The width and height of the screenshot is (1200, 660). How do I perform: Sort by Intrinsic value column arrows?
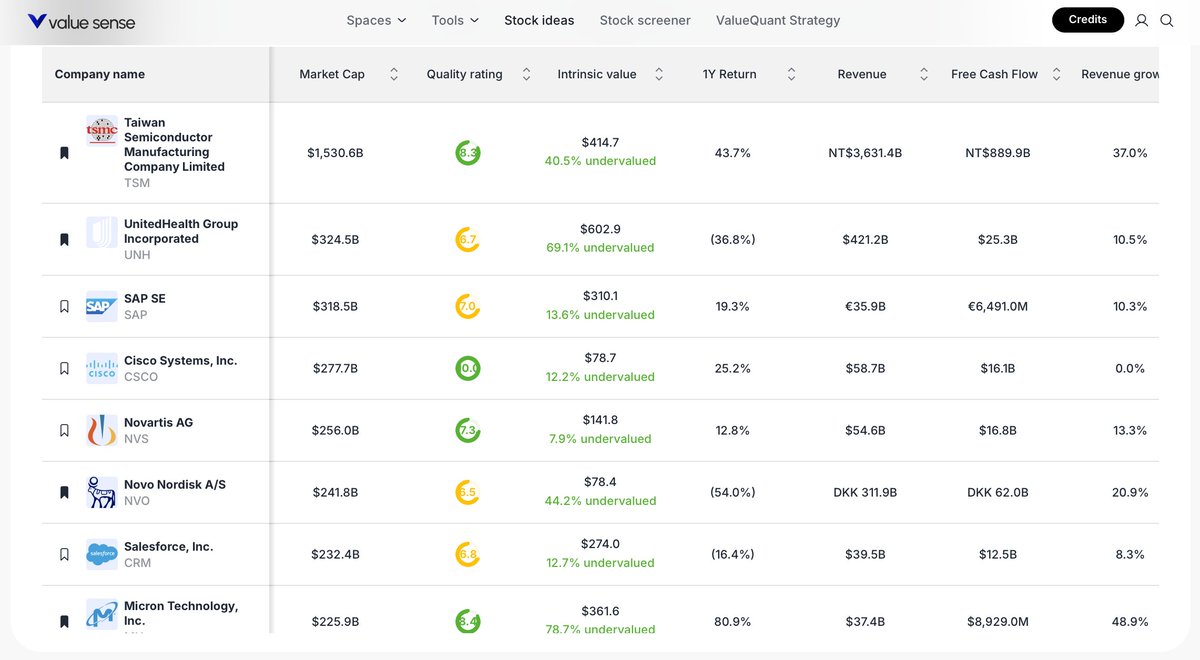pyautogui.click(x=659, y=74)
